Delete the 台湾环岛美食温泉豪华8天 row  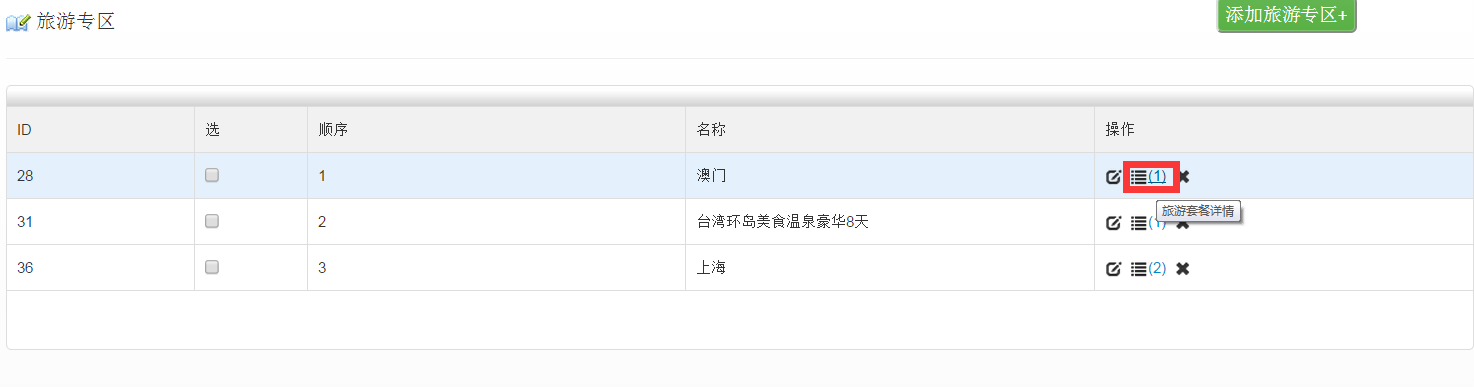[1183, 223]
